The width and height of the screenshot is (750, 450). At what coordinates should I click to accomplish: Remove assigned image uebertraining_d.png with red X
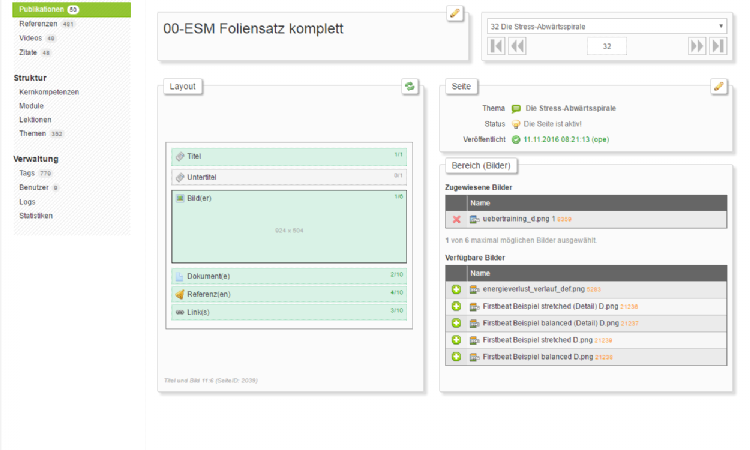click(456, 218)
